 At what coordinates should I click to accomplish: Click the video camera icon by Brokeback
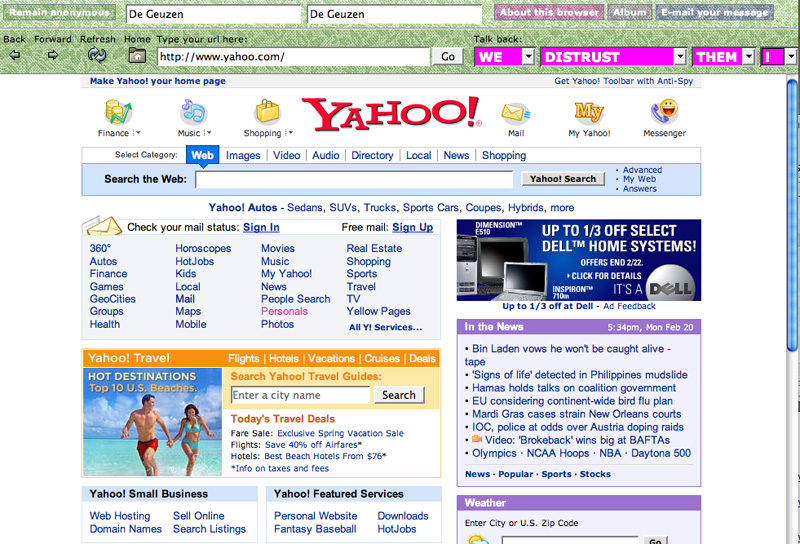pyautogui.click(x=477, y=439)
